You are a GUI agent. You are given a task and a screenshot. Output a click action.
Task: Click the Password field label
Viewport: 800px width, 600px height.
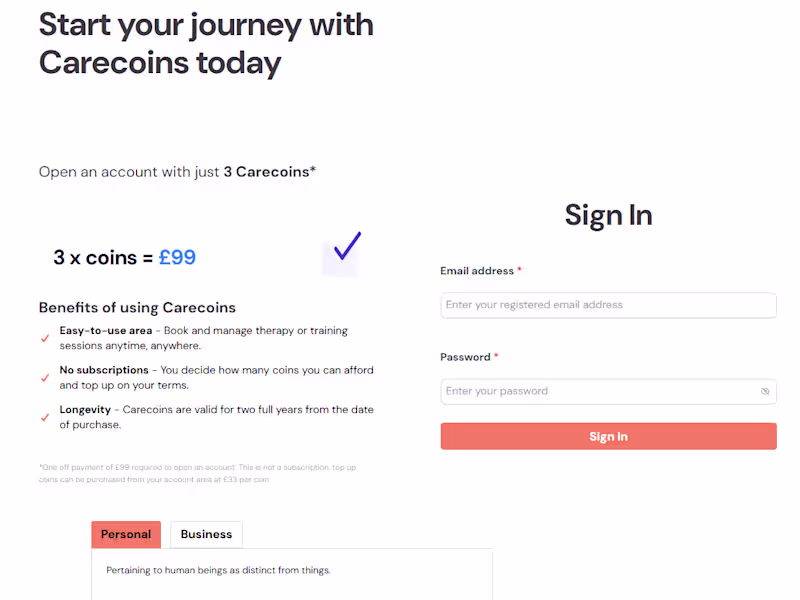(465, 357)
